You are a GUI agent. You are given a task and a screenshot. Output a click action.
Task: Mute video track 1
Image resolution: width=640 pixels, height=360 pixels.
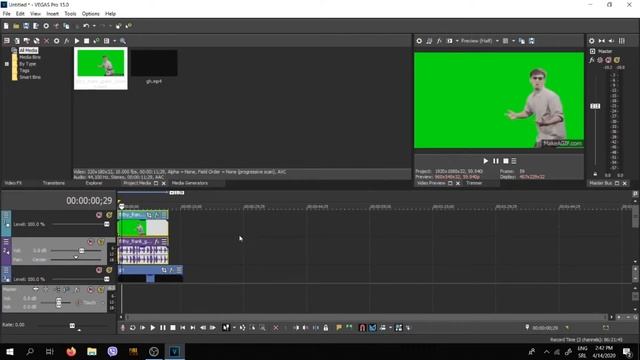99,215
